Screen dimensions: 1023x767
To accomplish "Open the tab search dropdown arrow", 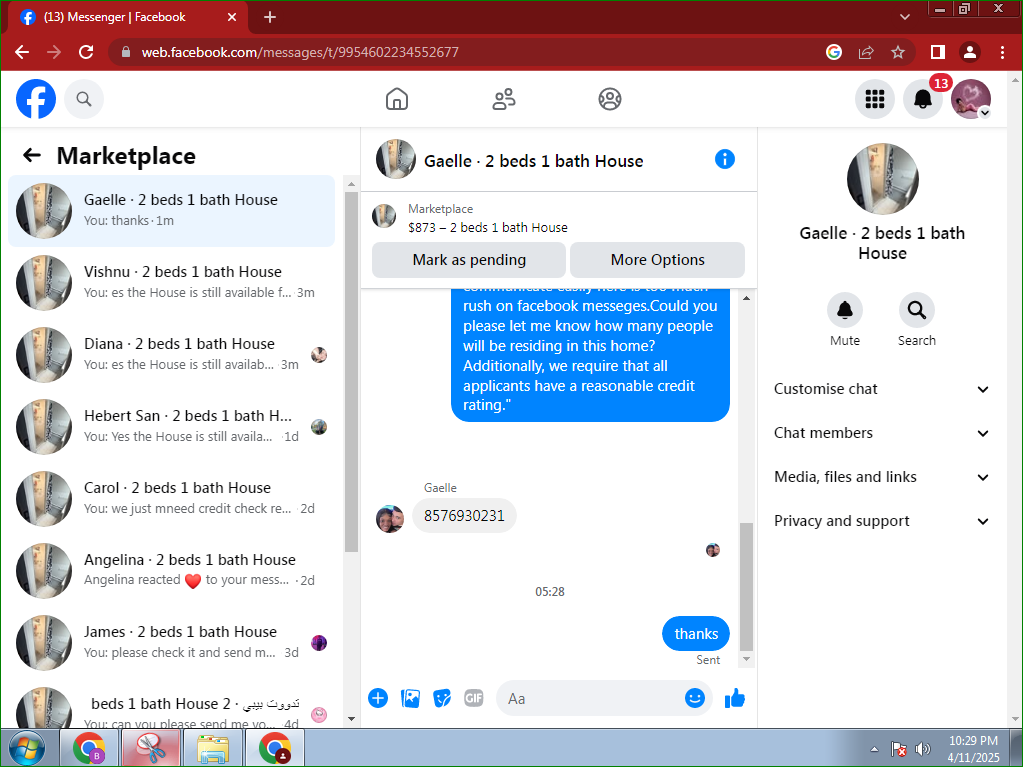I will (905, 17).
